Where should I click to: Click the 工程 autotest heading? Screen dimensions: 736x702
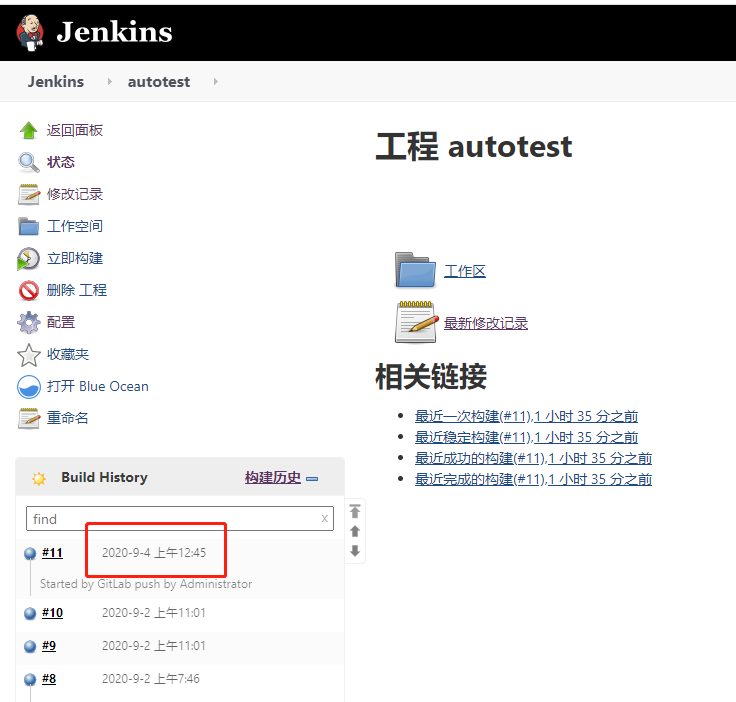(x=474, y=147)
